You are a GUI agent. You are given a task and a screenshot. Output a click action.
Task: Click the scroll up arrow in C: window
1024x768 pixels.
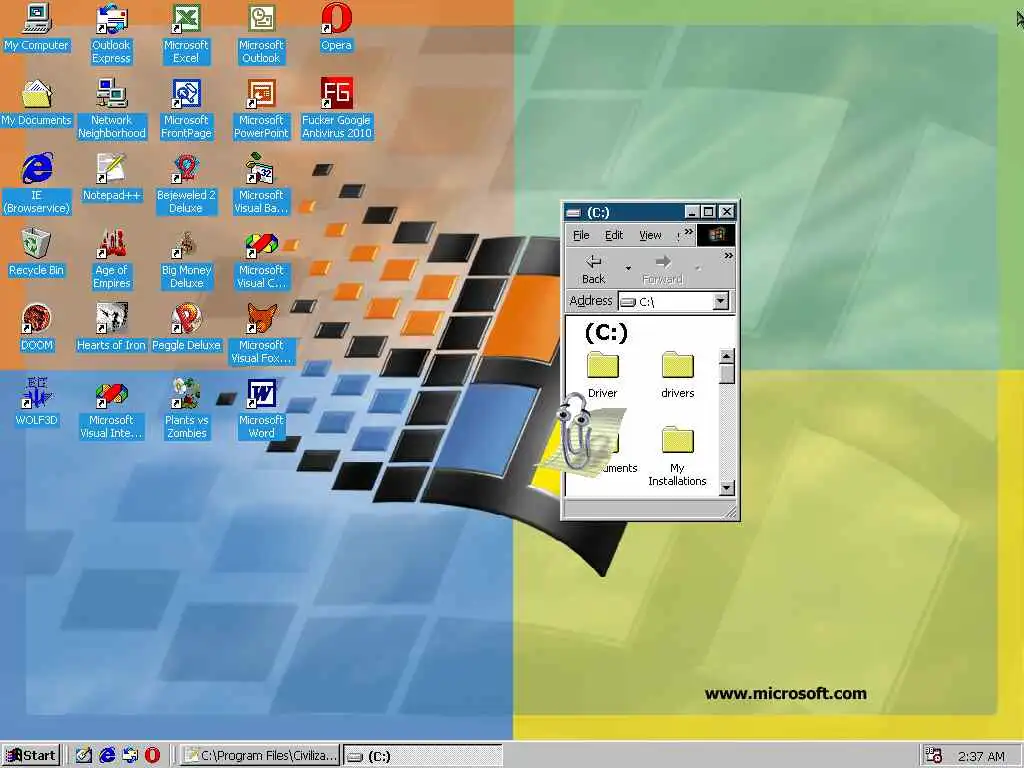[x=726, y=357]
